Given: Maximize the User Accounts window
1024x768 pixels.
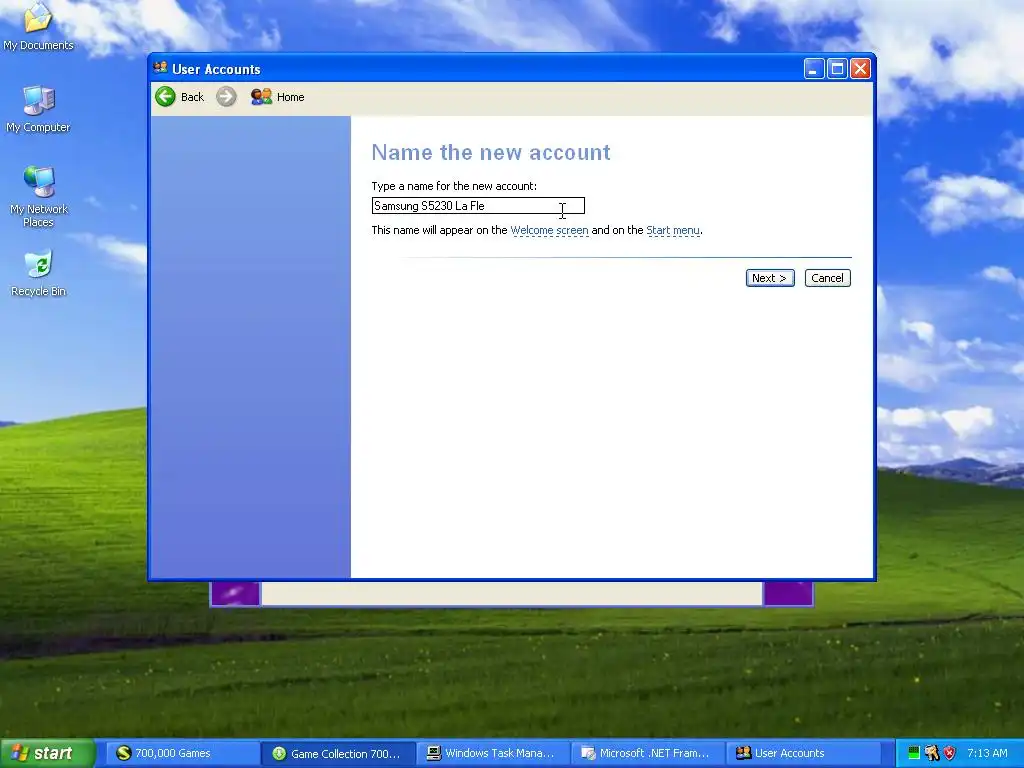Looking at the screenshot, I should point(837,69).
